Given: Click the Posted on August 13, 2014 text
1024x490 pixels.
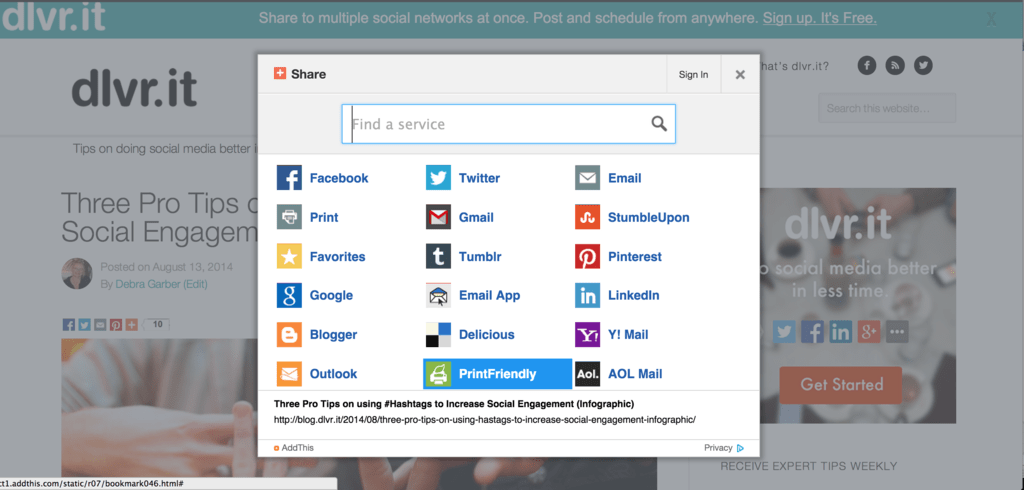Looking at the screenshot, I should pos(167,267).
